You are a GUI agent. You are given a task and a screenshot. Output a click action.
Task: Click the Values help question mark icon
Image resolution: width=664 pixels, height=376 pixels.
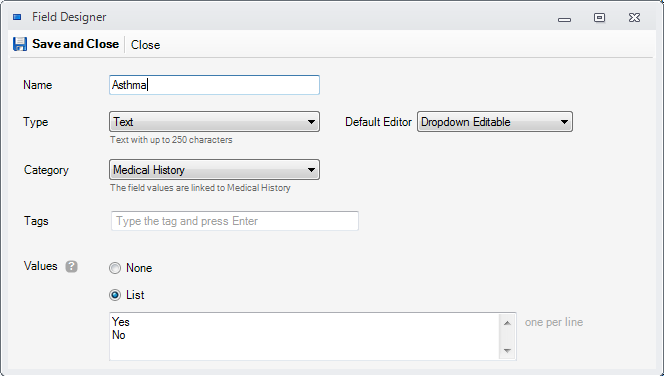coord(71,266)
